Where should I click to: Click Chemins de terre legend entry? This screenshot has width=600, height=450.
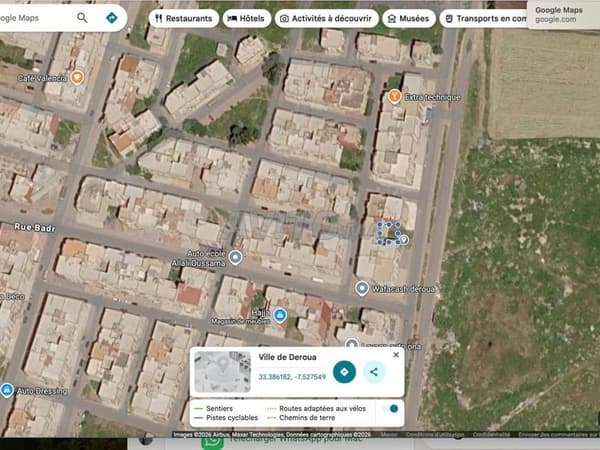coord(302,418)
